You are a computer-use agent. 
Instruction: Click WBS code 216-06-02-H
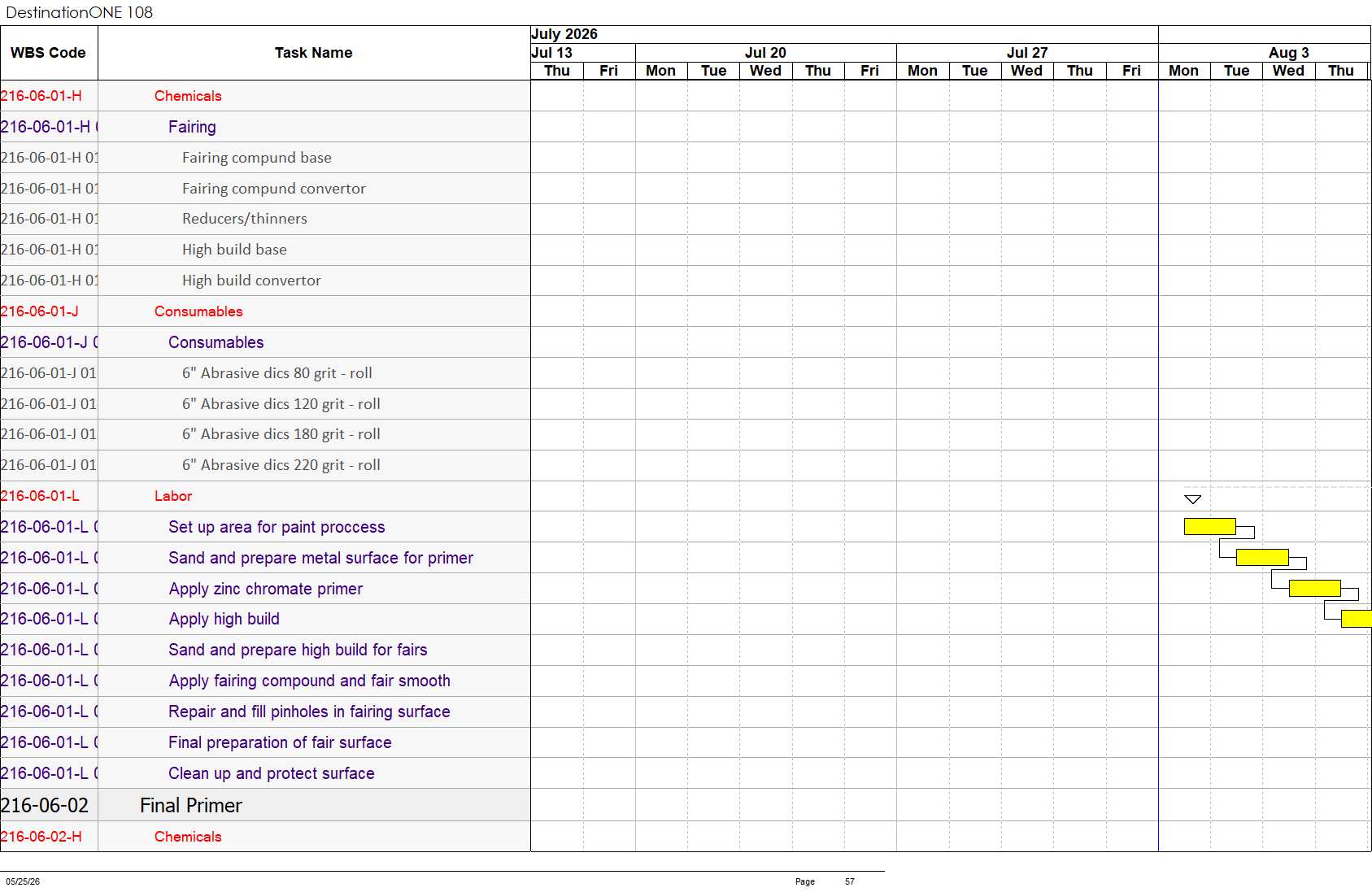[x=41, y=837]
